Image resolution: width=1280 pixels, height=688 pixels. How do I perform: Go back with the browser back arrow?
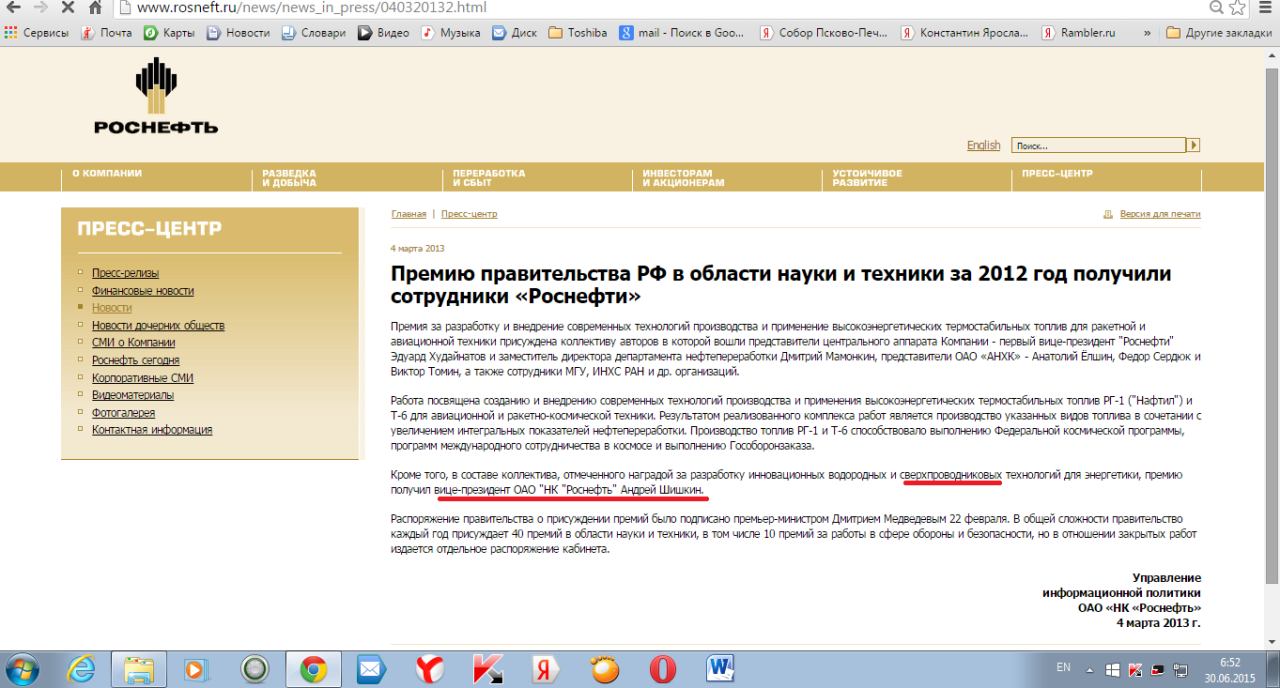[x=14, y=8]
